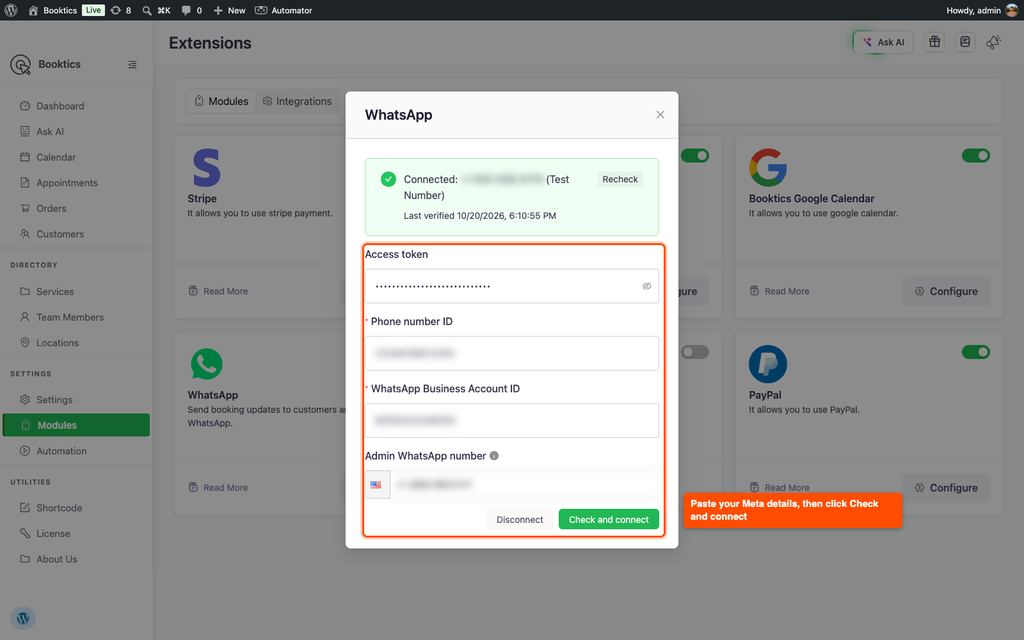Open Team Members in the sidebar

click(70, 317)
